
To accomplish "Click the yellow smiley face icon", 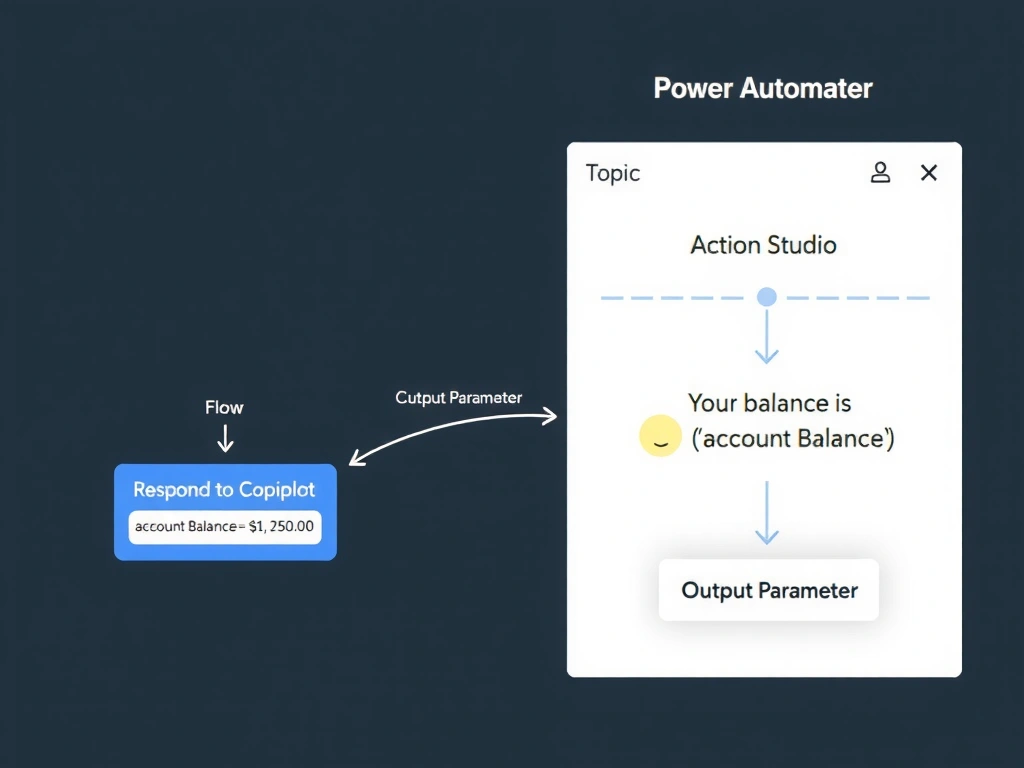I will point(660,436).
